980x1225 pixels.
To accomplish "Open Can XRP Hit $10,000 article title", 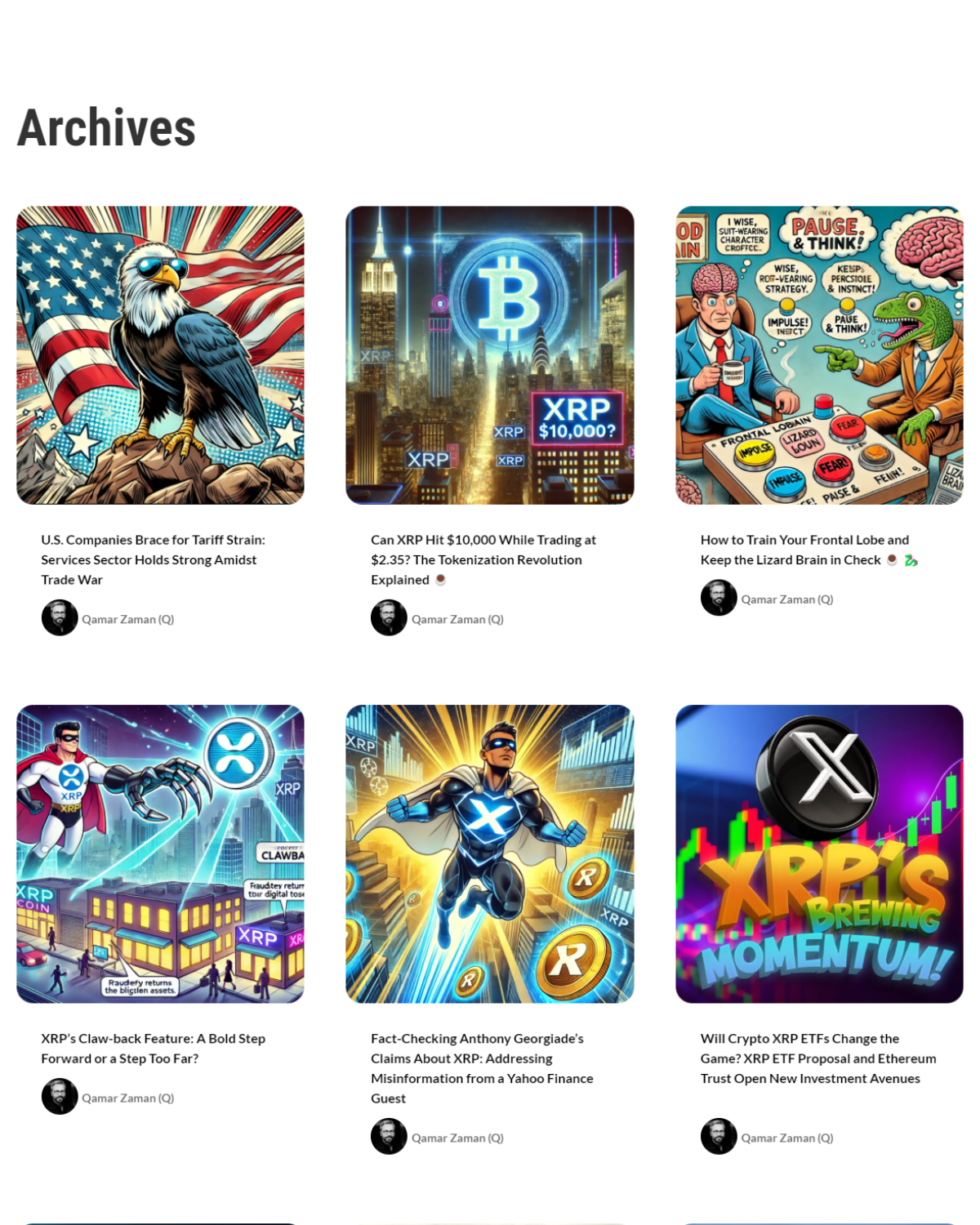I will pos(483,560).
